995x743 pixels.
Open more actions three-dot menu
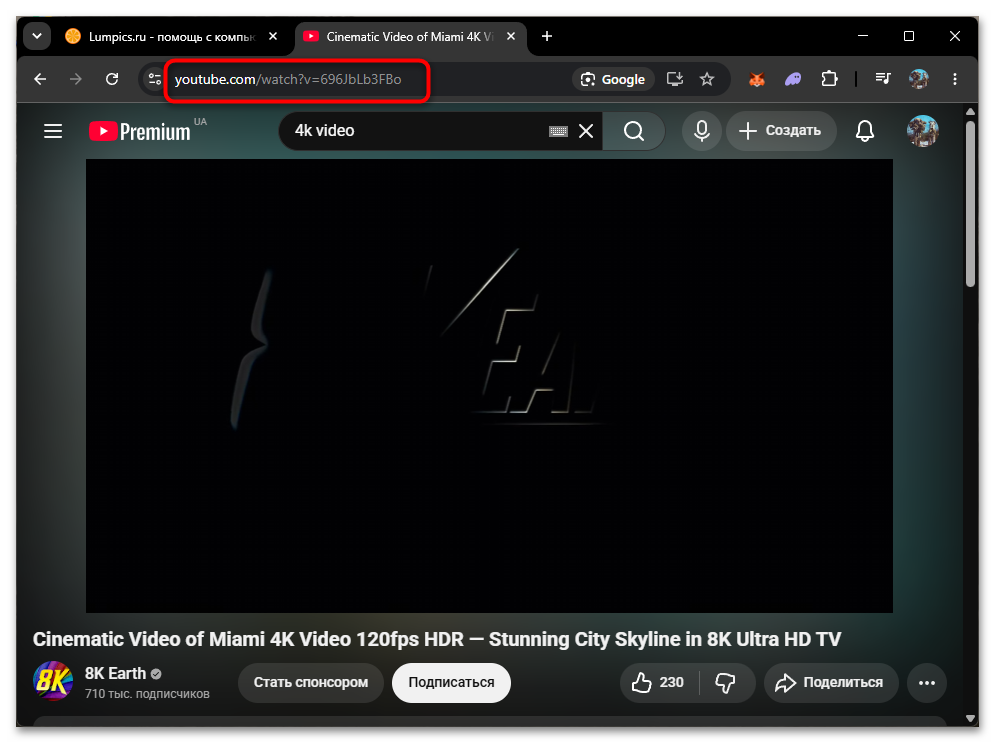click(927, 683)
